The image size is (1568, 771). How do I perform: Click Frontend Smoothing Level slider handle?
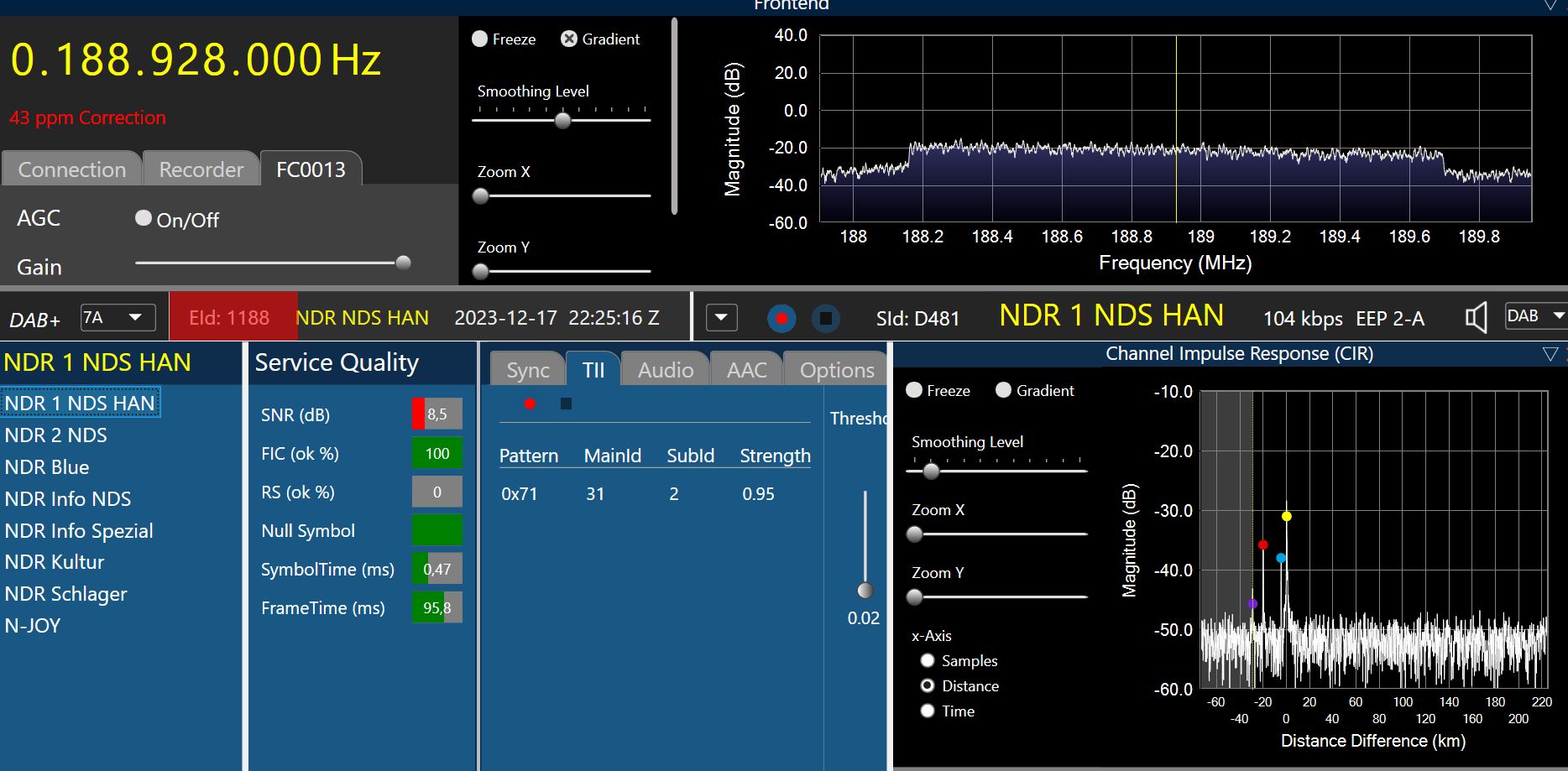click(x=563, y=120)
